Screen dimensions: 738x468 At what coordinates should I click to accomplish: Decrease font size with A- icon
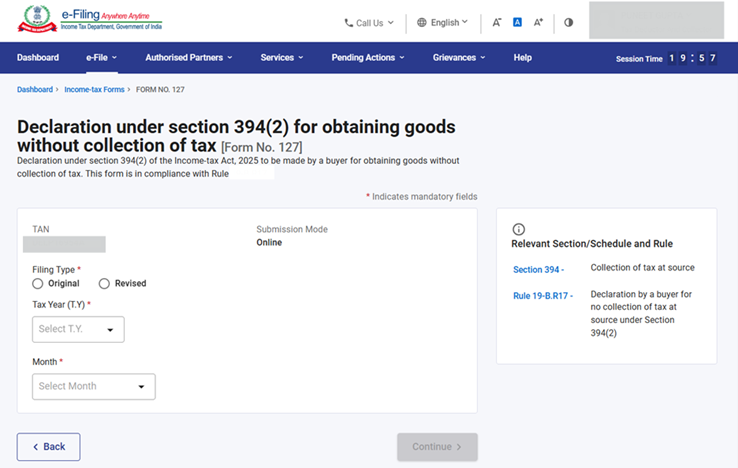tap(496, 22)
